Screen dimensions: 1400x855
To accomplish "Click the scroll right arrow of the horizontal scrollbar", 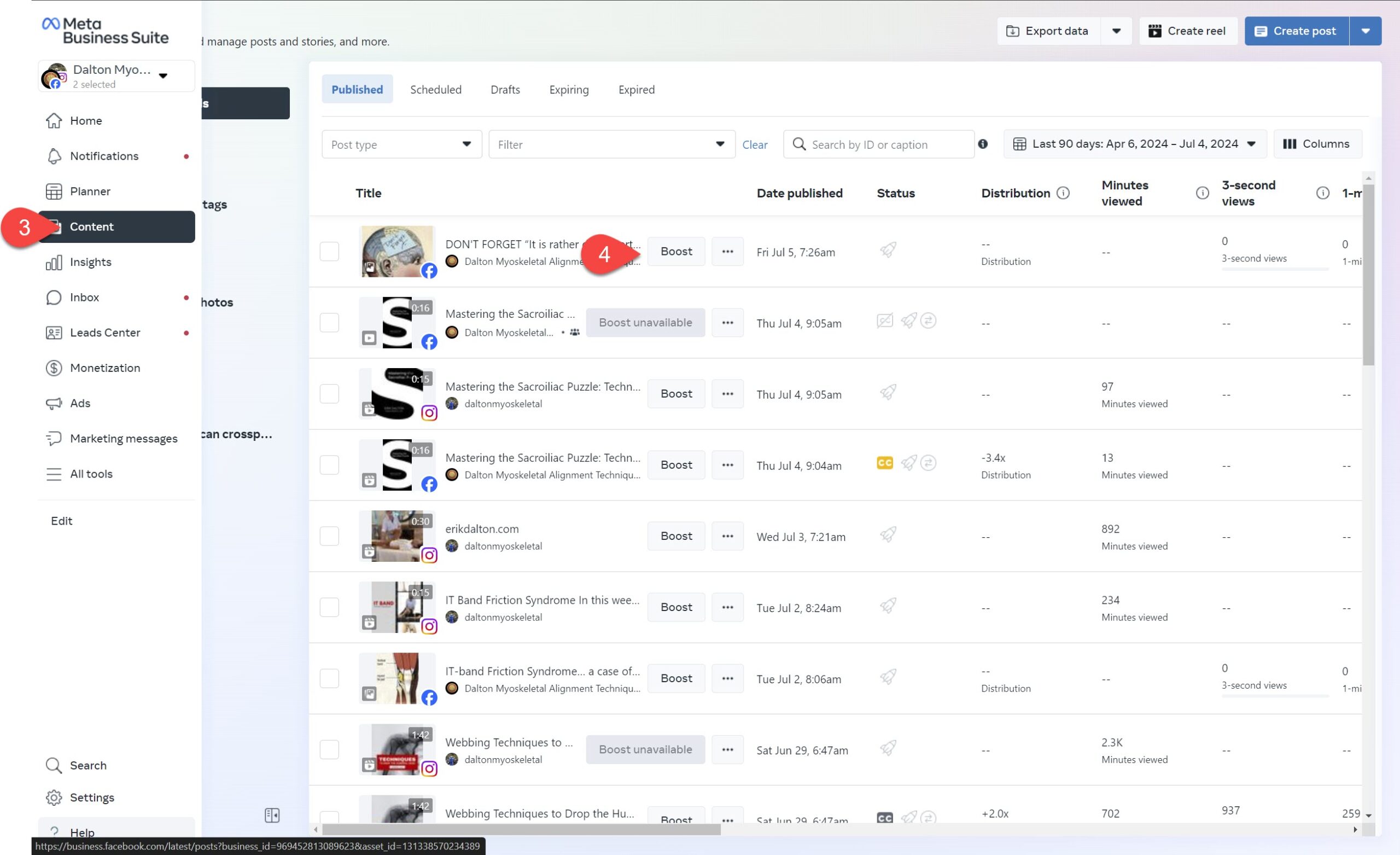I will (x=1355, y=830).
